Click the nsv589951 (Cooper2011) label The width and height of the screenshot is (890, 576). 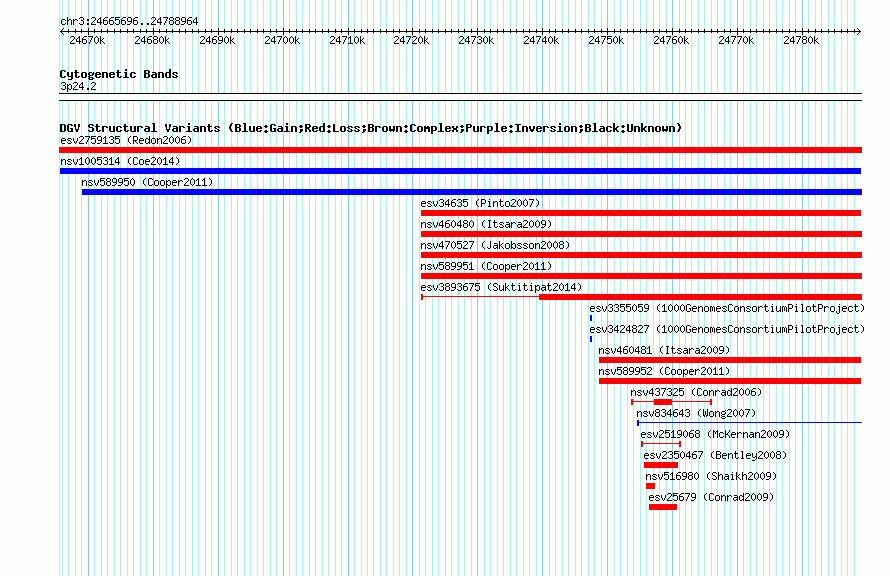[486, 266]
